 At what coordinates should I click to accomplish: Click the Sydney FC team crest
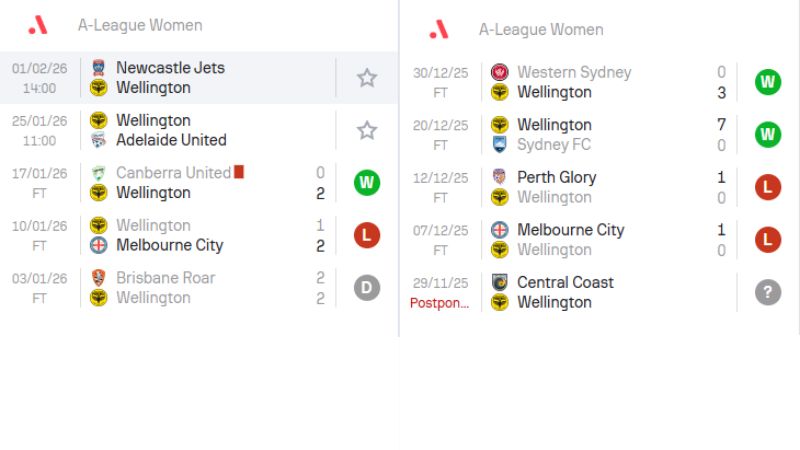[500, 145]
